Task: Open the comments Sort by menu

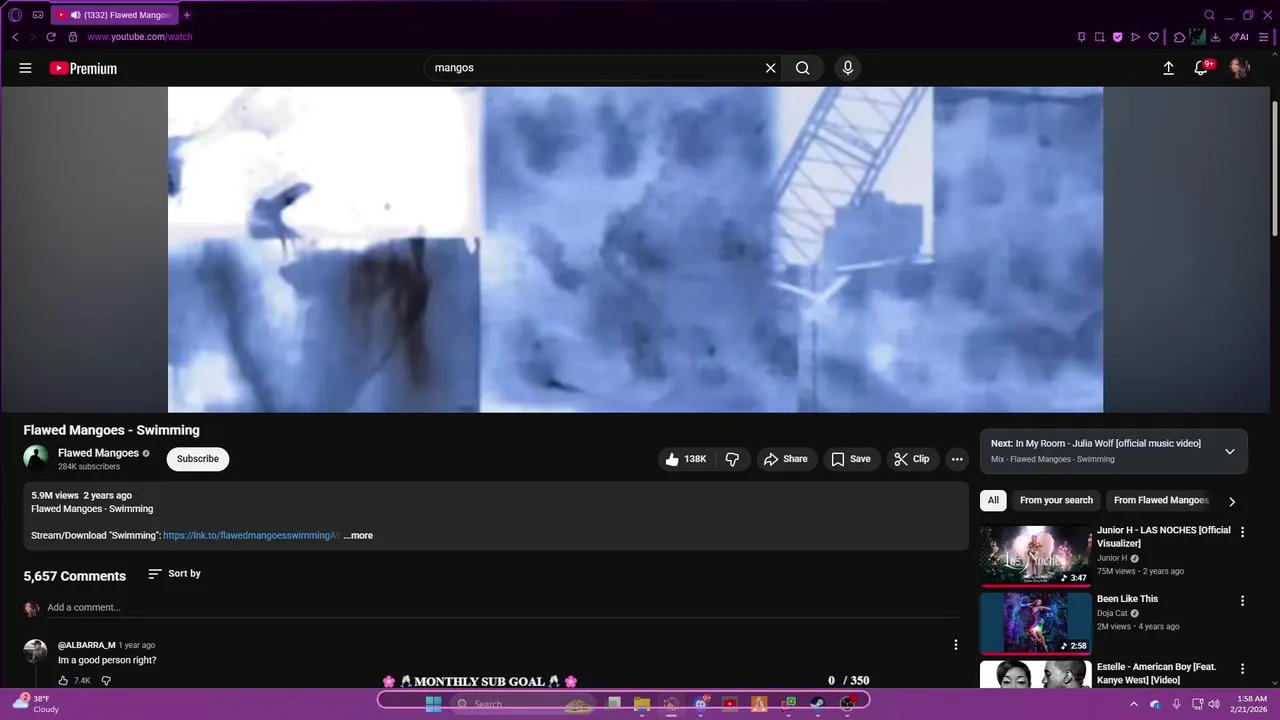Action: 174,574
